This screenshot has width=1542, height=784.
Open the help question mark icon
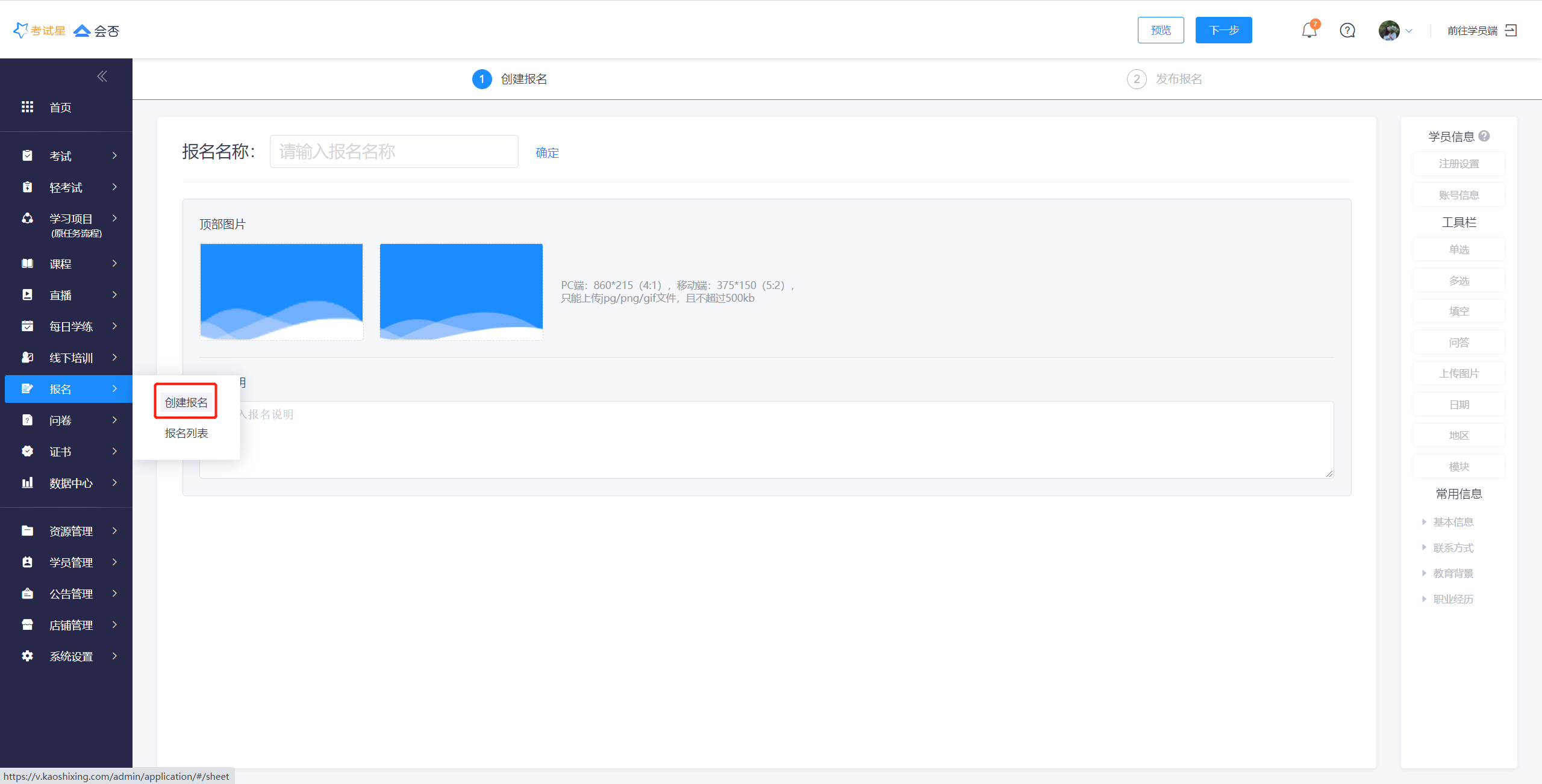[1347, 30]
